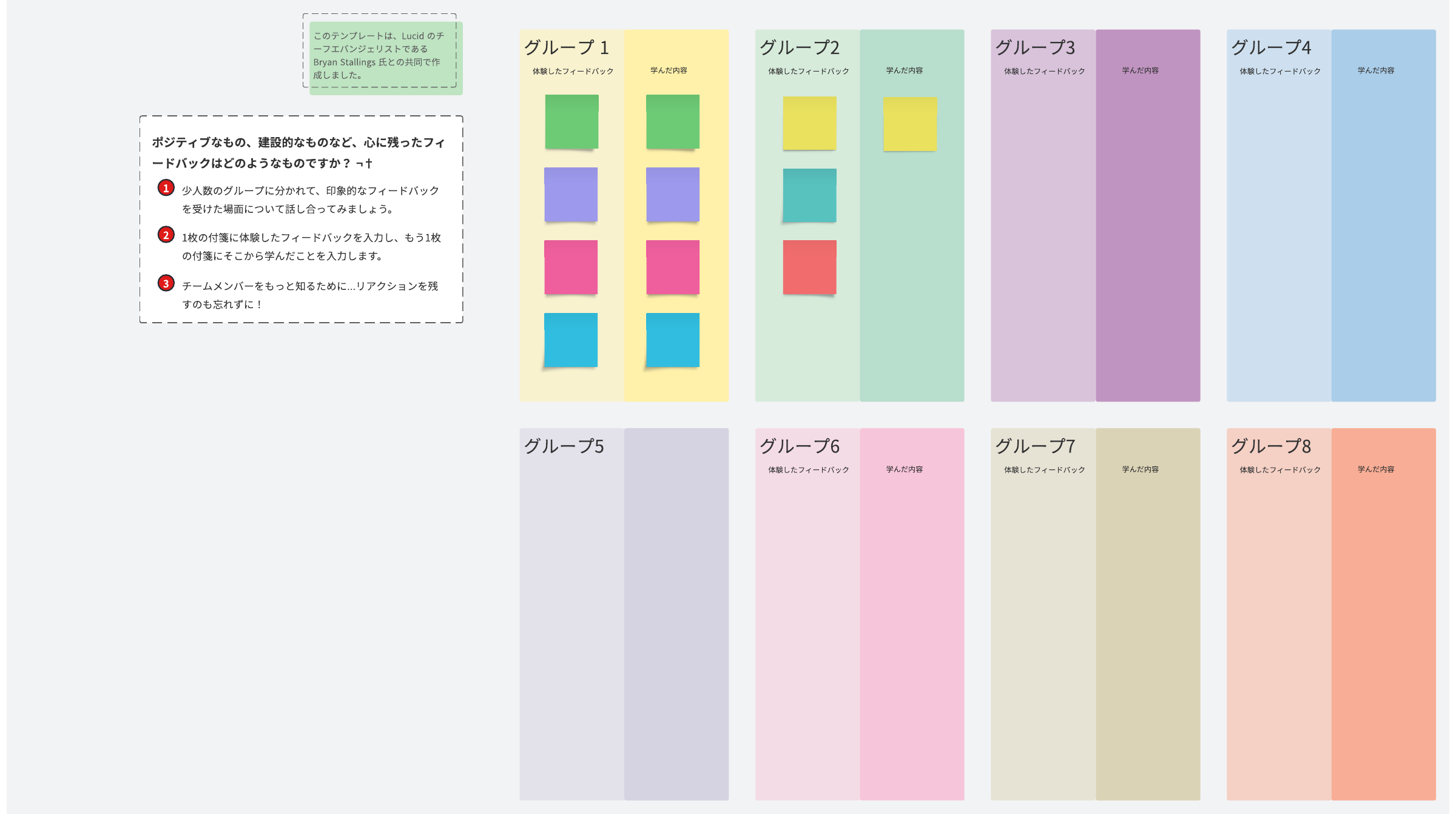The height and width of the screenshot is (814, 1456).
Task: Click the teal sticky note in Group 2
Action: [809, 195]
